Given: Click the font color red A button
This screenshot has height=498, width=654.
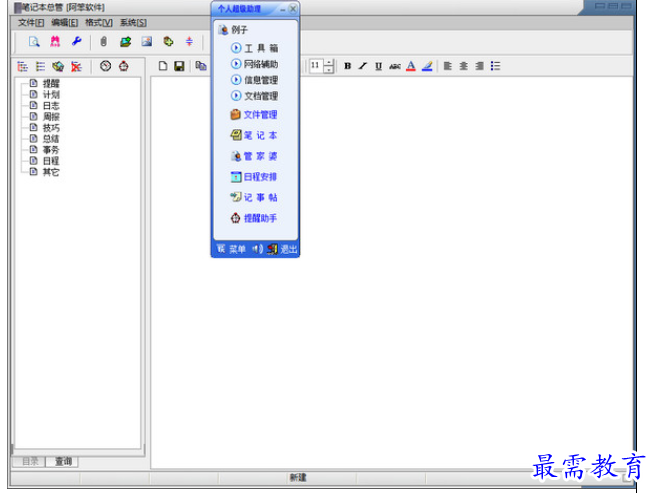Looking at the screenshot, I should coord(411,66).
